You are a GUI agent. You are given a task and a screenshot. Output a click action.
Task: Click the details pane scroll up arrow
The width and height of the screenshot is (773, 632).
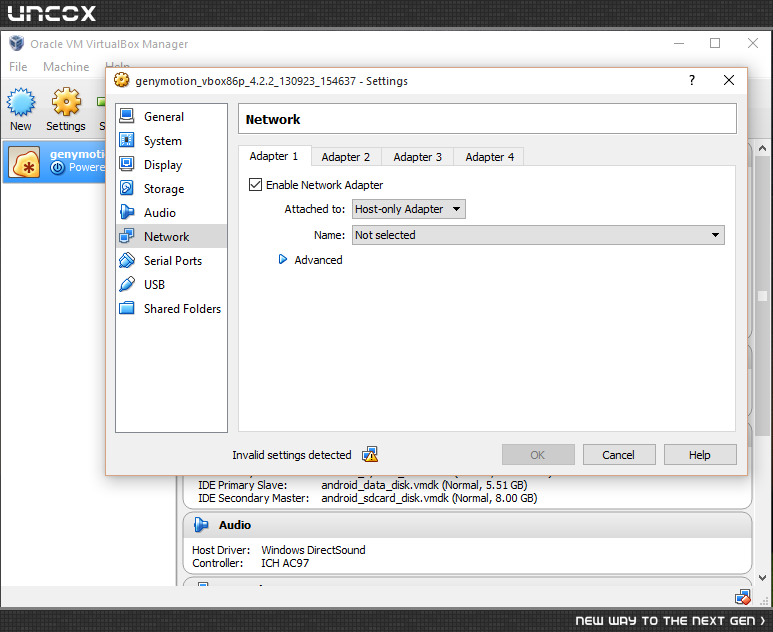pos(762,148)
